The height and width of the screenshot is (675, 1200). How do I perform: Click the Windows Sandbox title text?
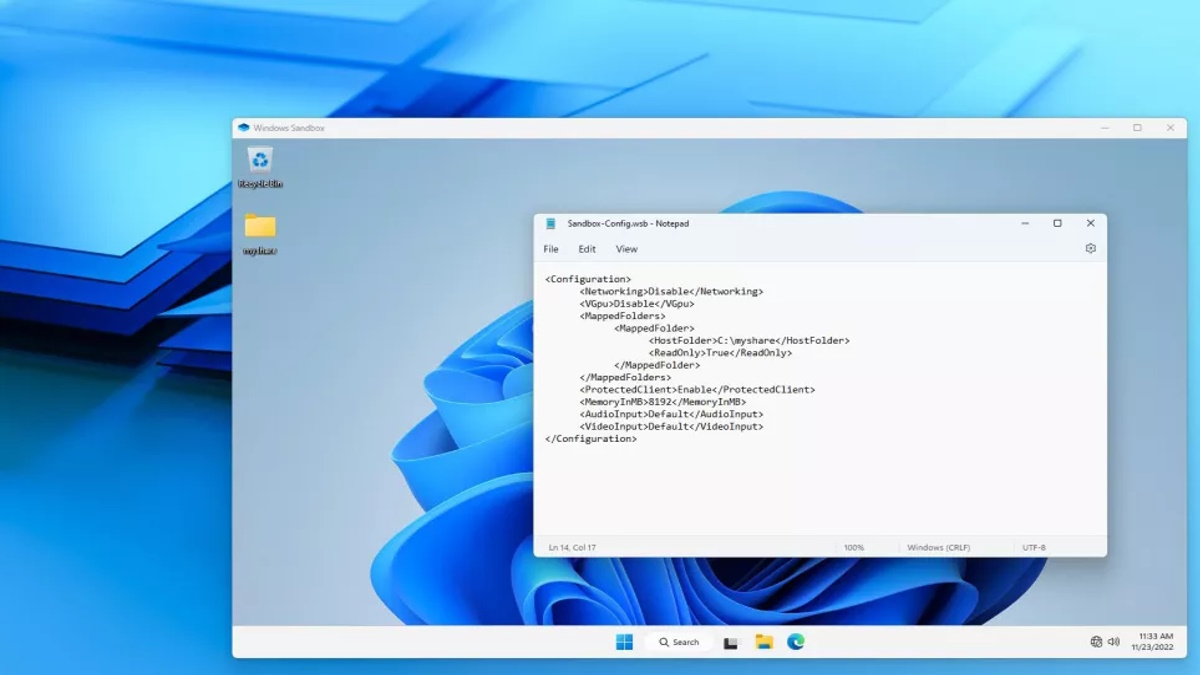tap(289, 128)
